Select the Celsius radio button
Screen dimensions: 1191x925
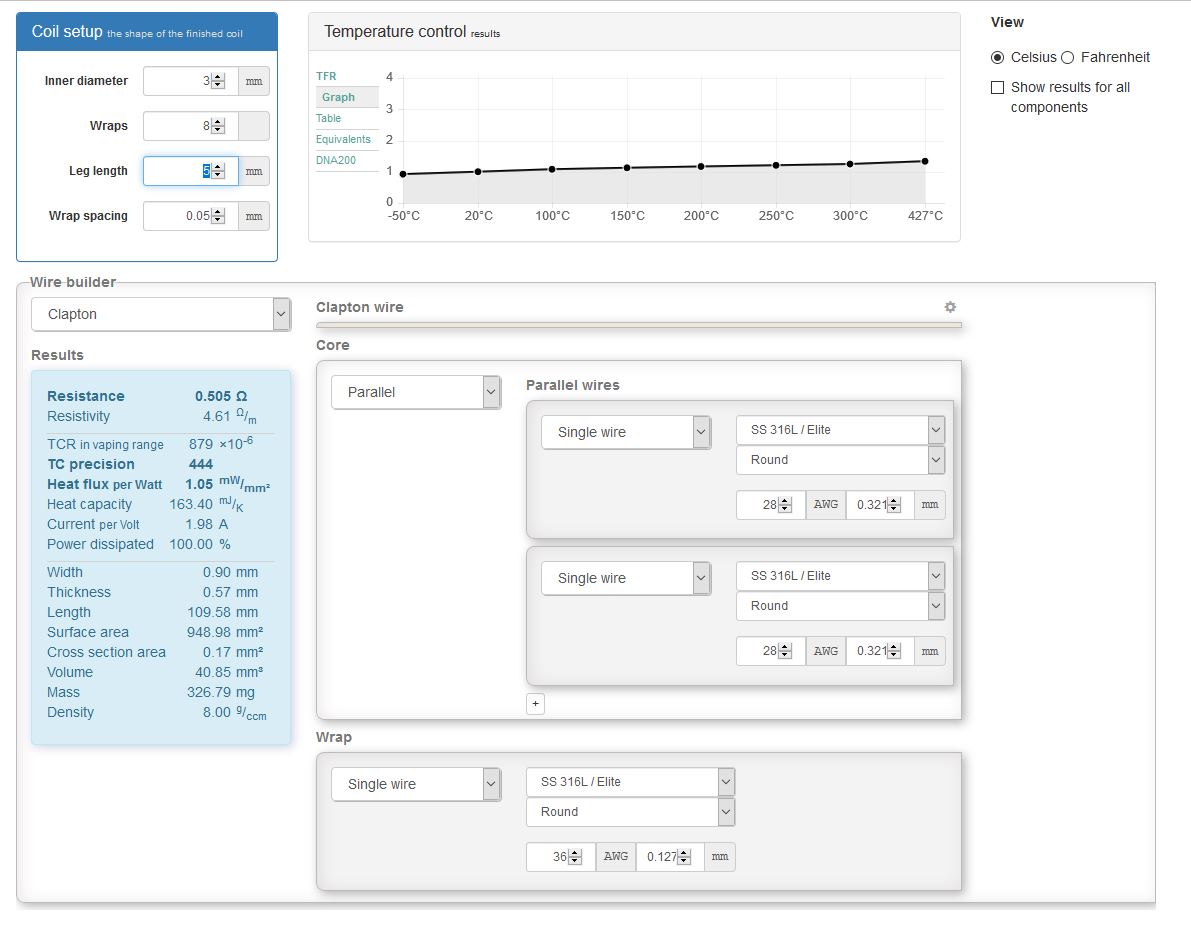click(x=997, y=57)
